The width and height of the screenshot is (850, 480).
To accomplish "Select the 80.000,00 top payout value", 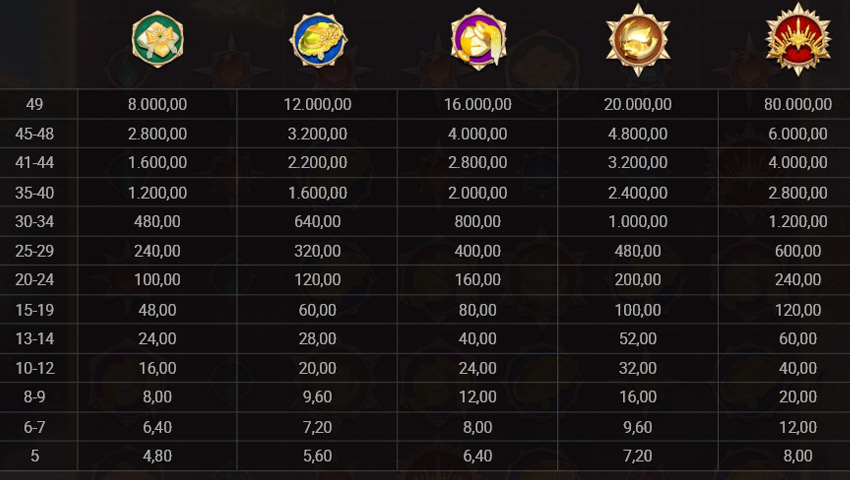I will pyautogui.click(x=797, y=104).
